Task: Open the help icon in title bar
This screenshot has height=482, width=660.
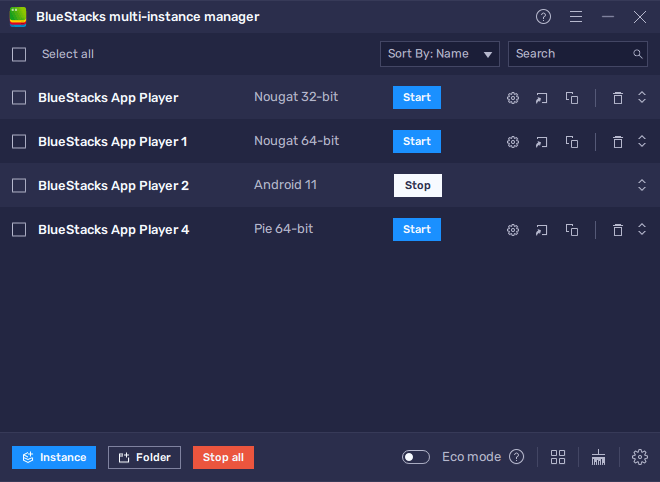Action: point(543,17)
